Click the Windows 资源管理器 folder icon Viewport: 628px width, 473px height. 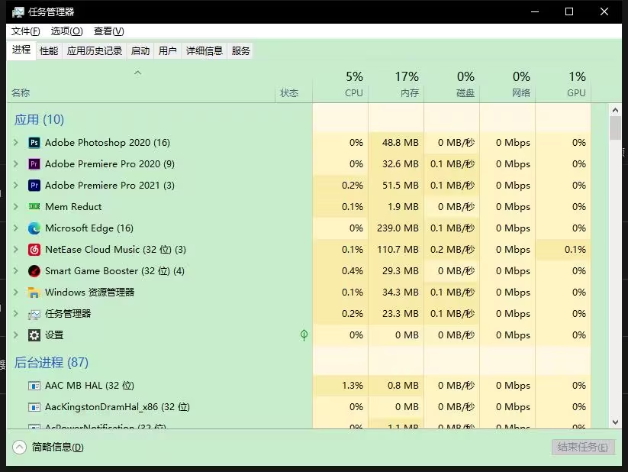(34, 292)
